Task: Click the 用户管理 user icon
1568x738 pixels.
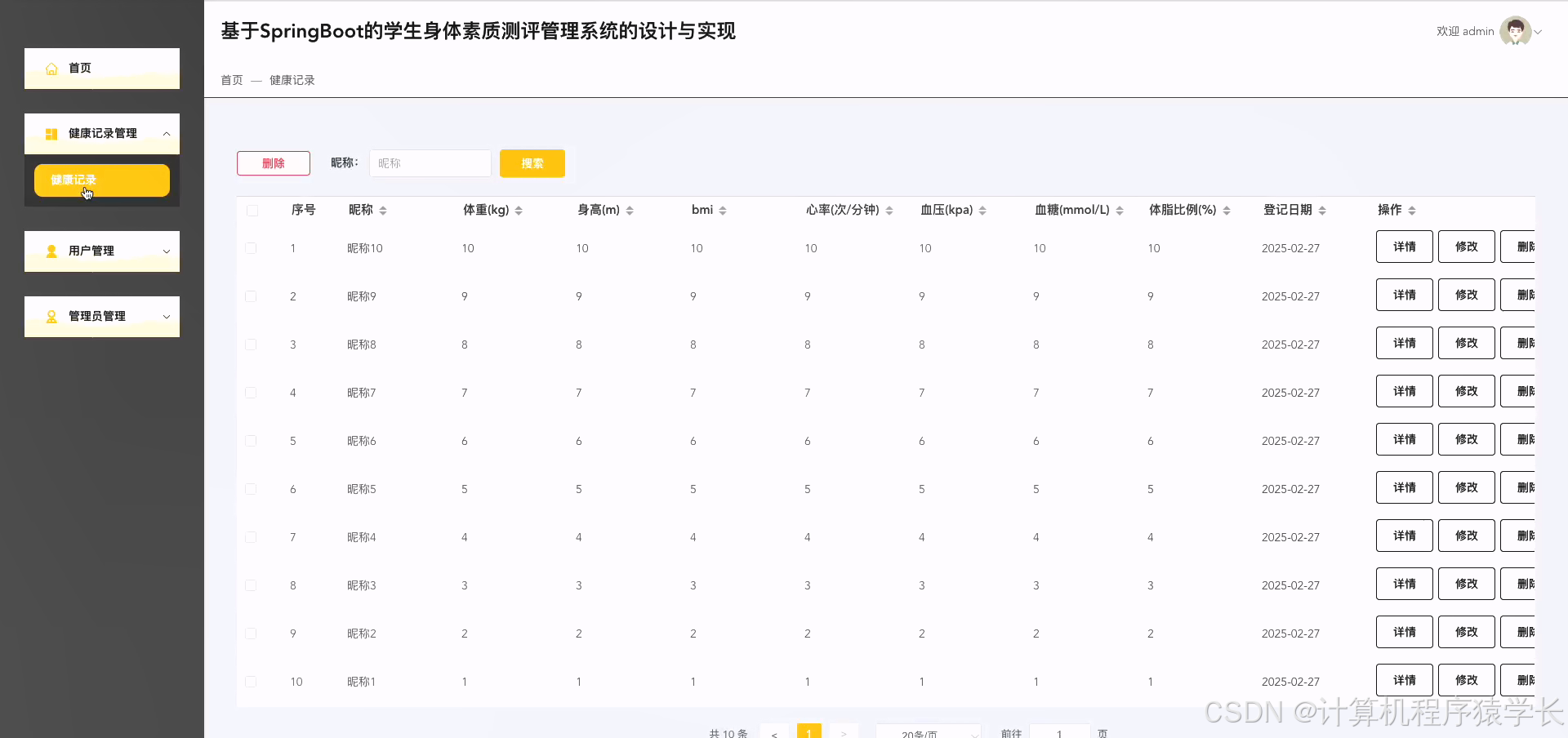Action: pos(51,251)
